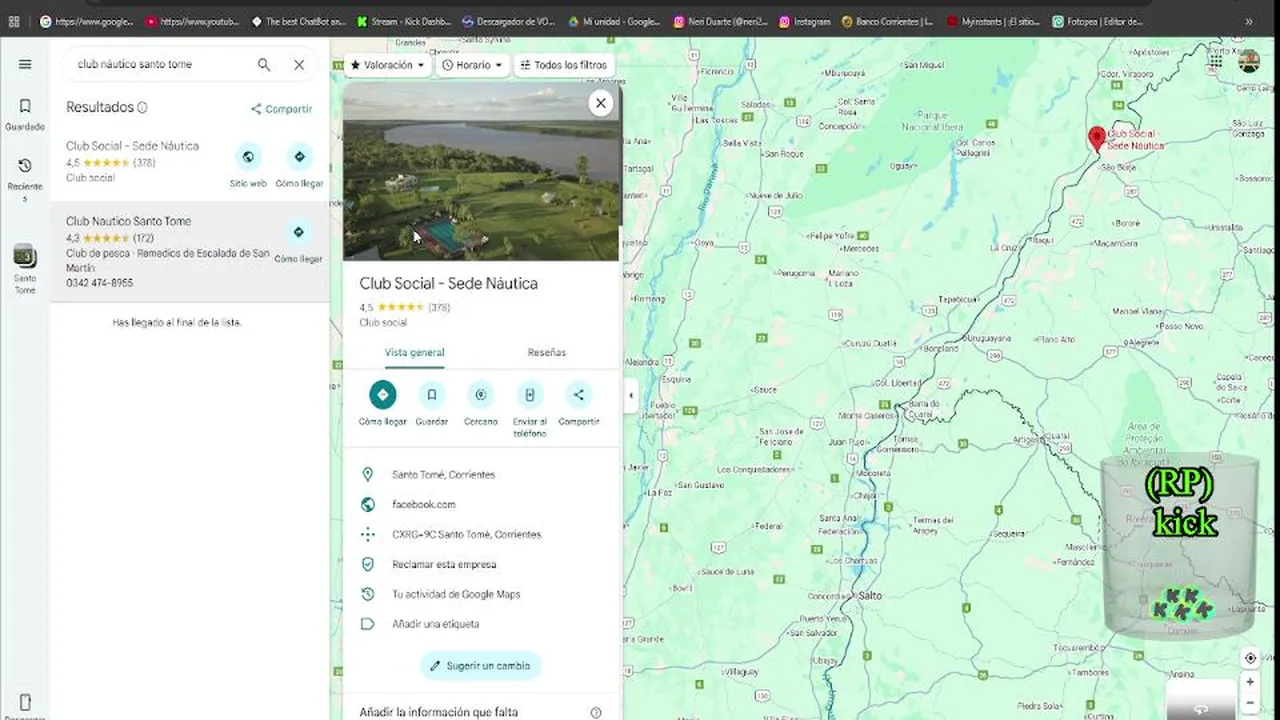Open the YouTube bookmark
The width and height of the screenshot is (1280, 720).
[192, 21]
